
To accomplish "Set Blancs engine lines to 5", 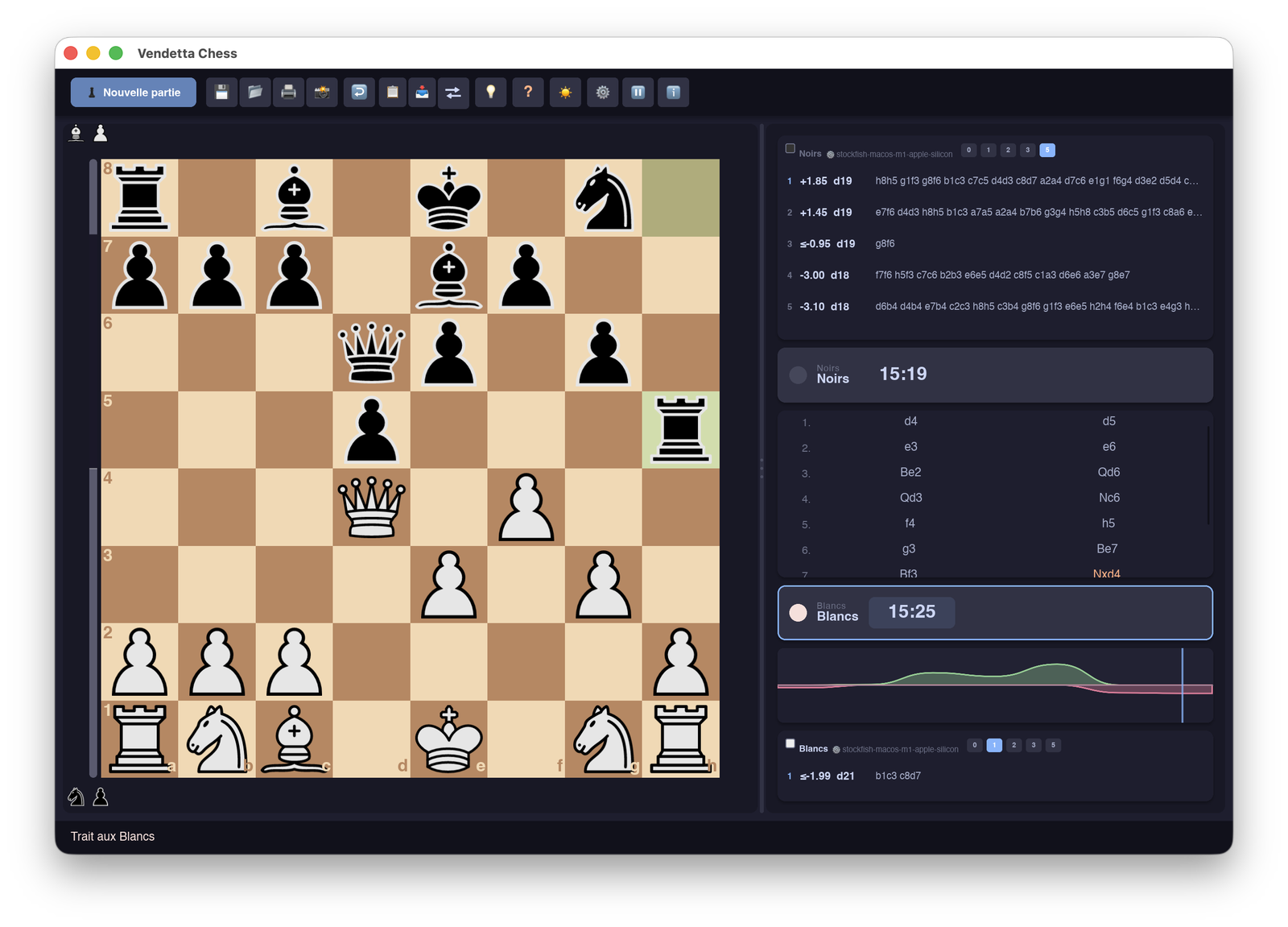I will tap(1053, 745).
